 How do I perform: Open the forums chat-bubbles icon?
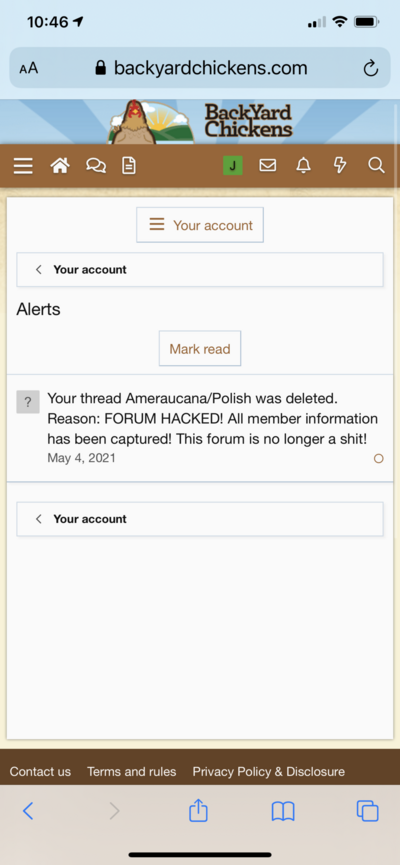pos(96,165)
